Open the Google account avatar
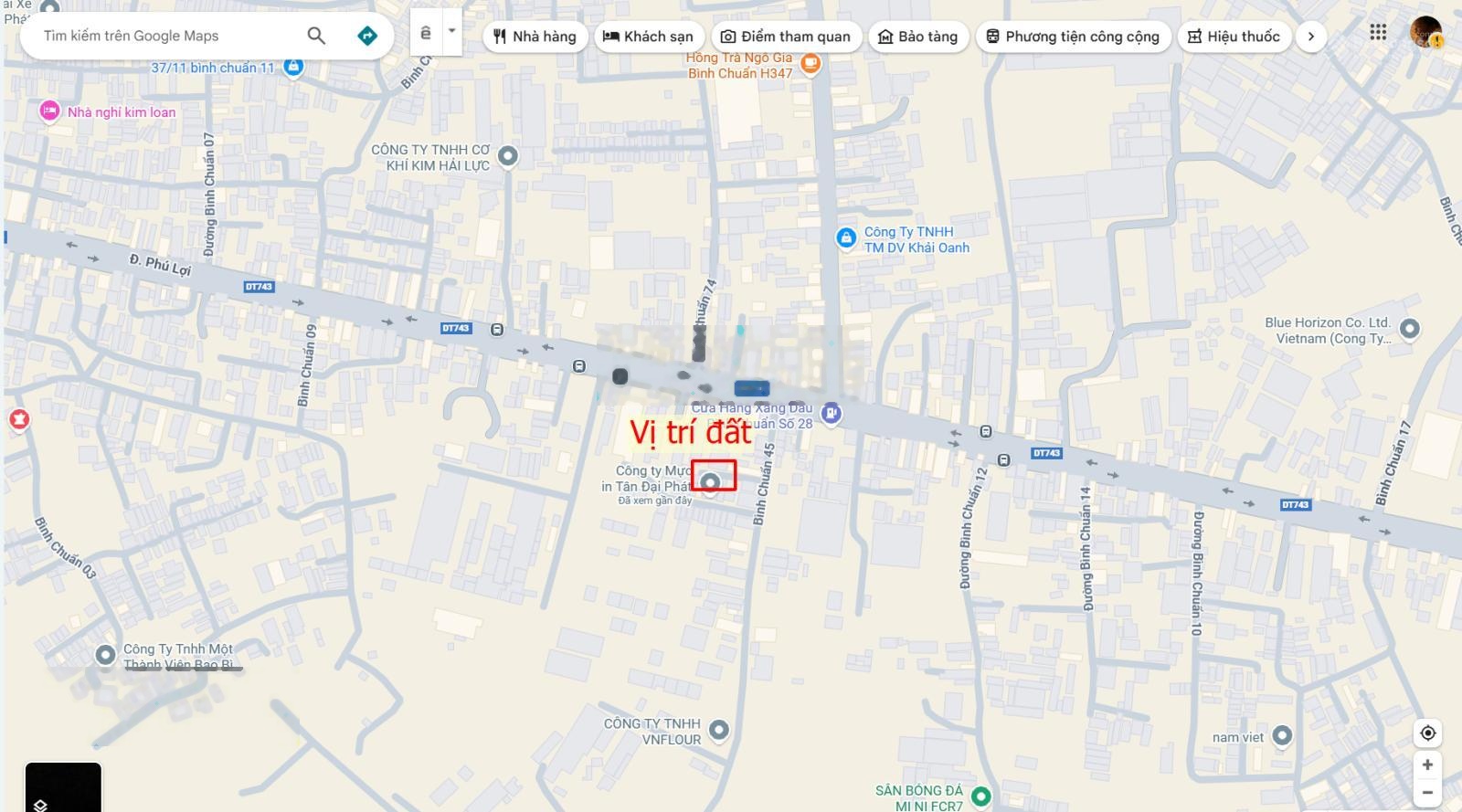1462x812 pixels. coord(1425,32)
